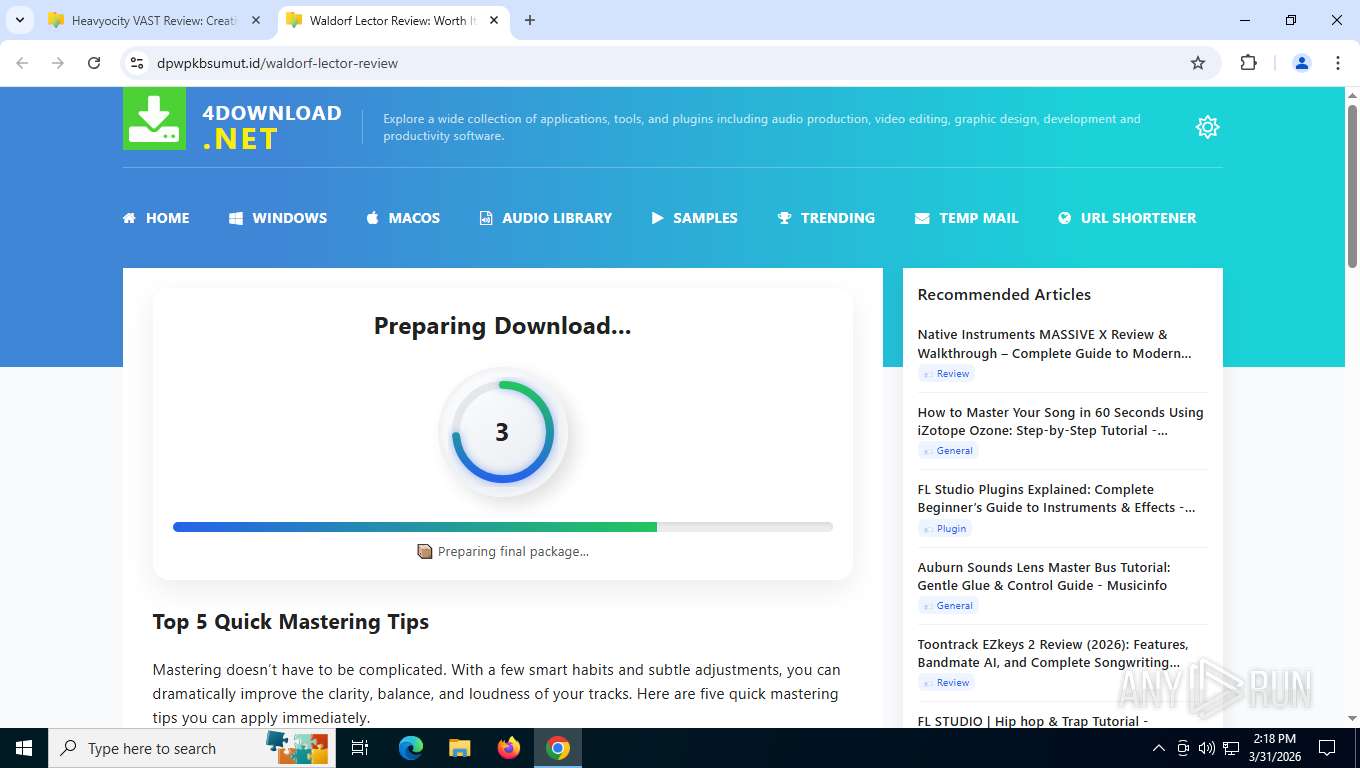This screenshot has height=768, width=1360.
Task: Click General tag under Auburn Sounds article
Action: click(948, 606)
